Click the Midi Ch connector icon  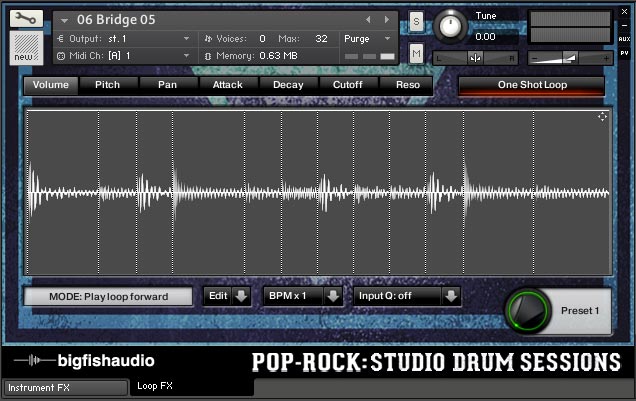click(61, 56)
